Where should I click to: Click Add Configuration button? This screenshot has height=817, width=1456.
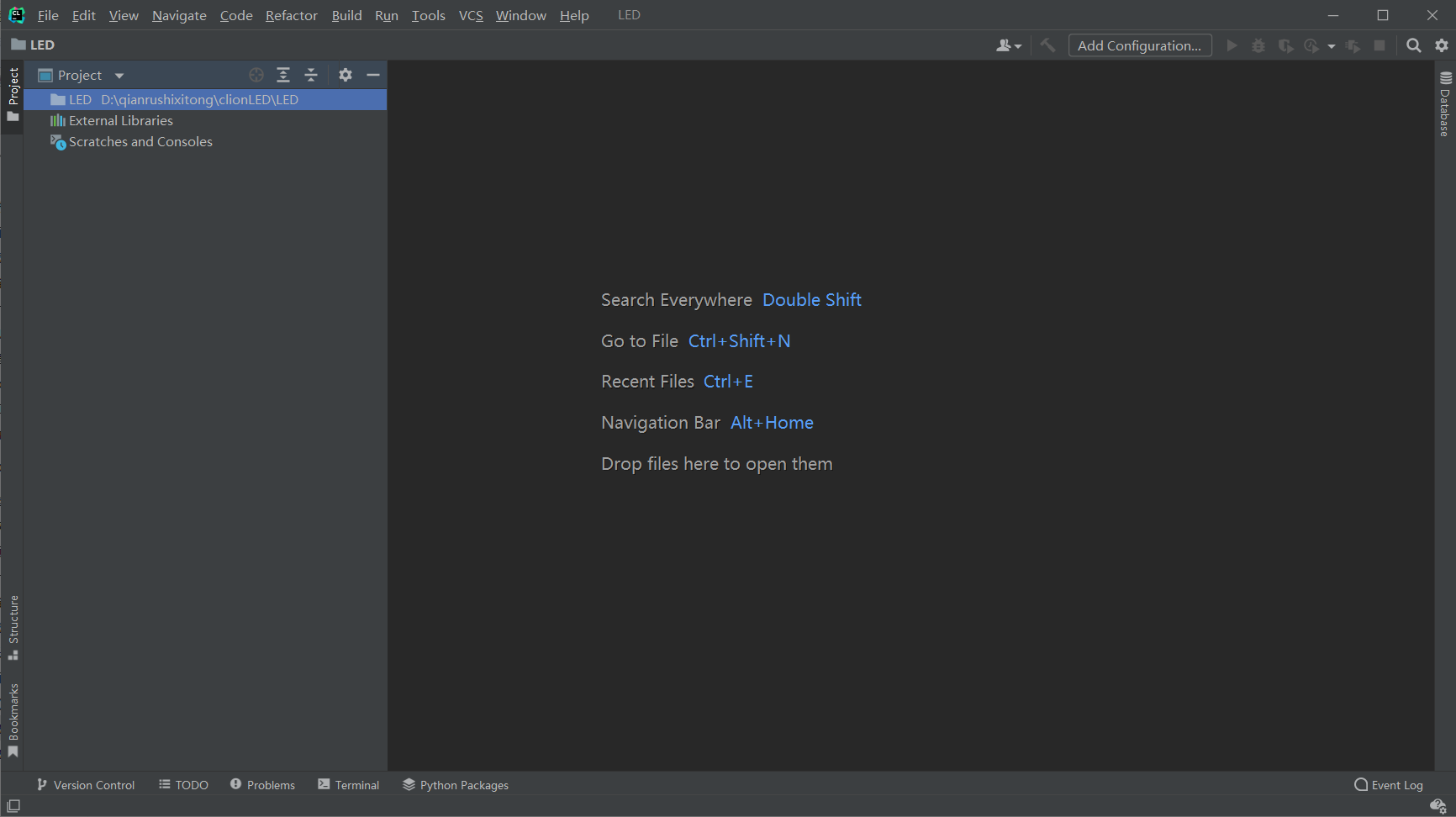tap(1140, 45)
